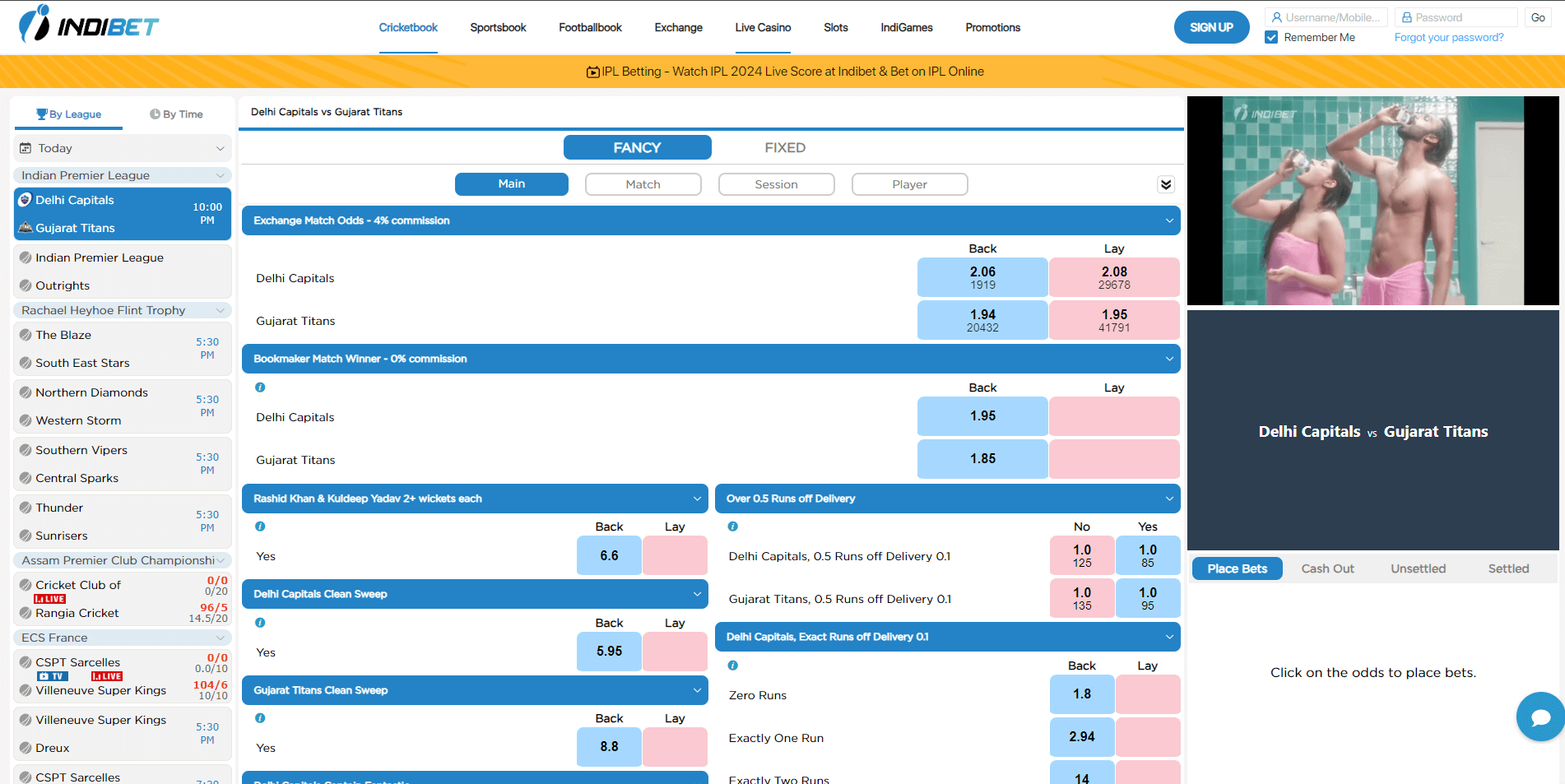This screenshot has width=1565, height=784.
Task: Open the Sportsbook section from top navigation
Action: tap(497, 27)
